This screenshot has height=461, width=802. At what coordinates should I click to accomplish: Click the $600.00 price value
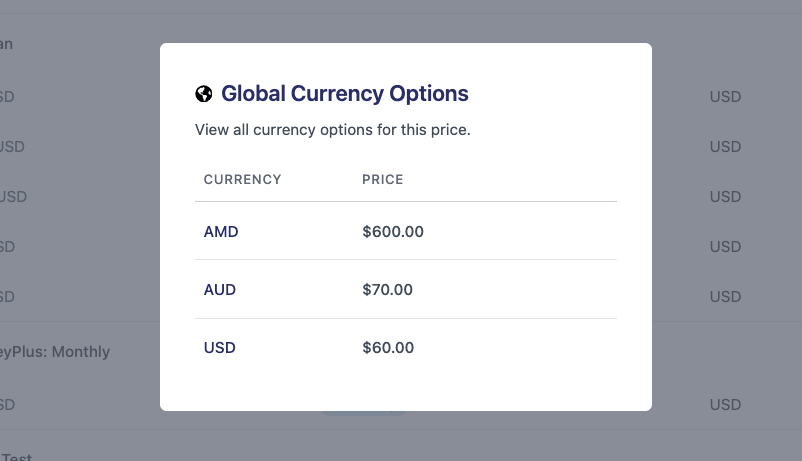(x=393, y=232)
